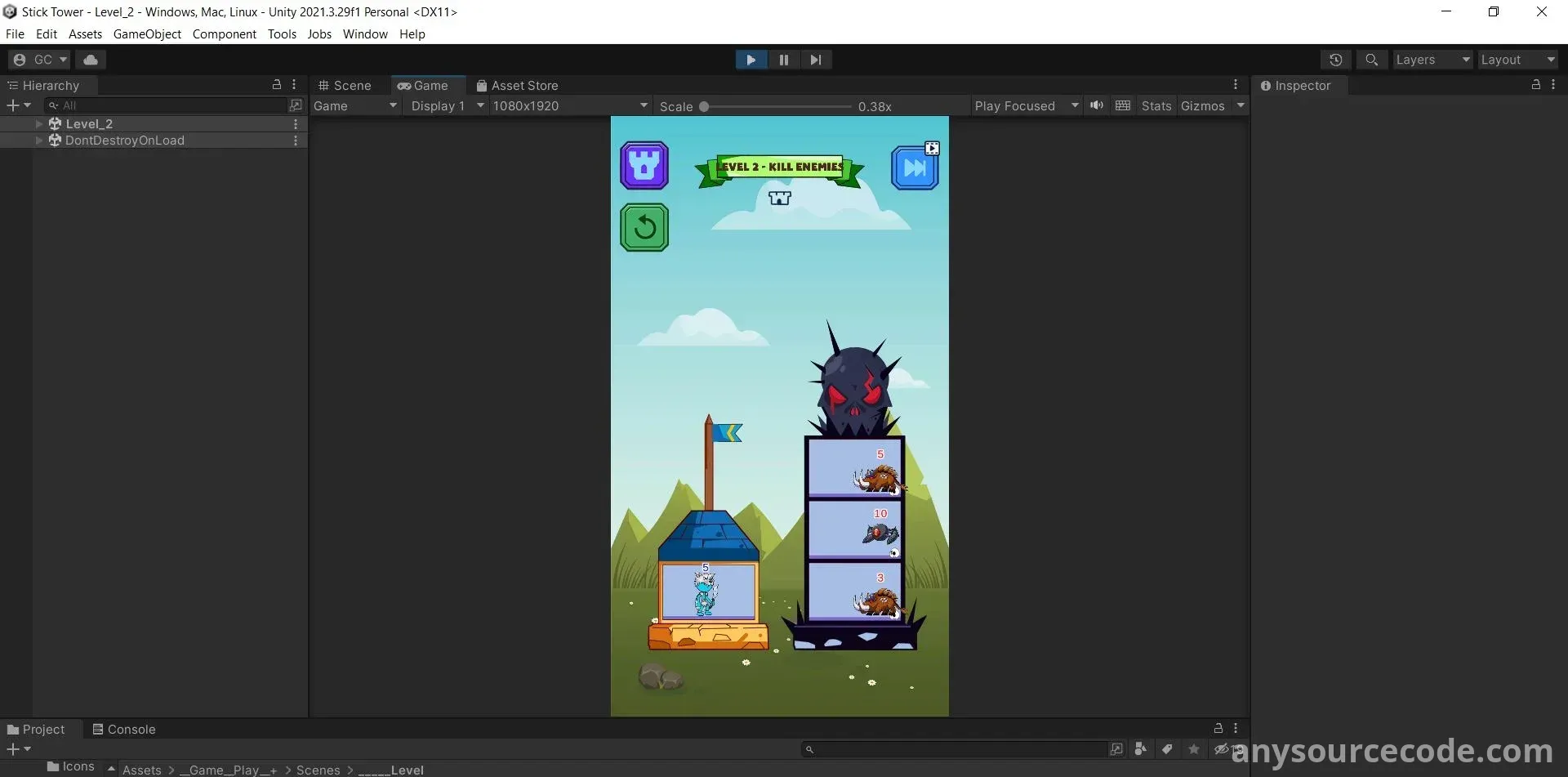
Task: Click the purple castle button in game
Action: pos(644,166)
